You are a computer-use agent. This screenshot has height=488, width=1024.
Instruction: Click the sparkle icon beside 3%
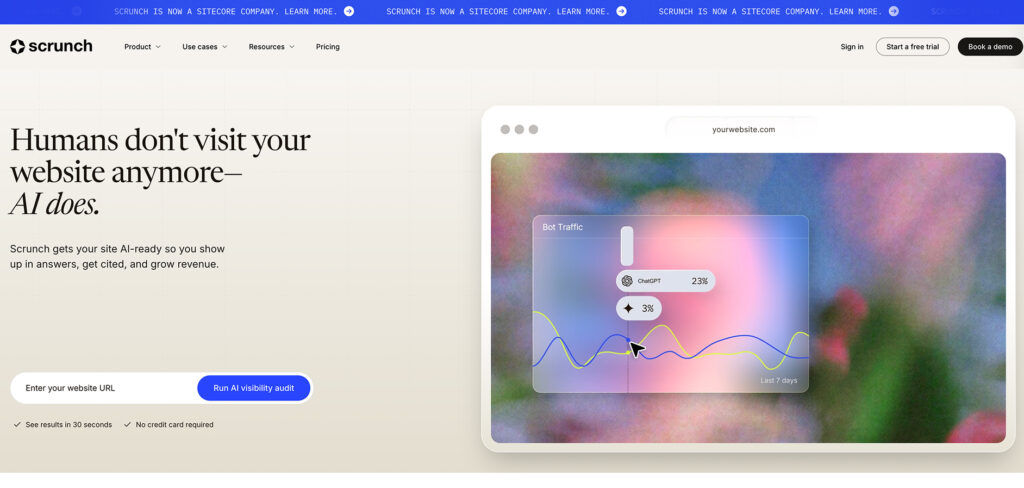pyautogui.click(x=628, y=308)
